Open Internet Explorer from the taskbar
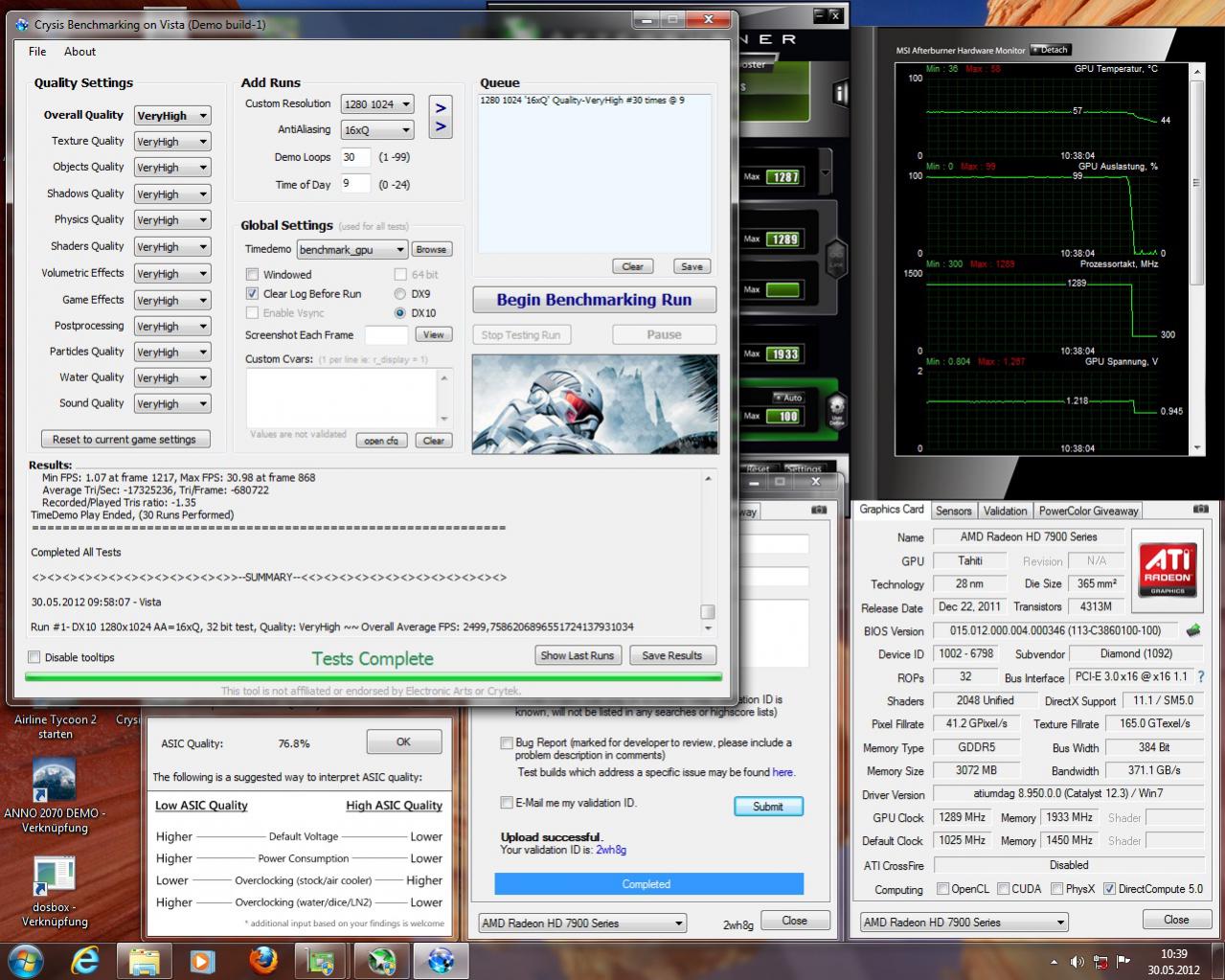This screenshot has width=1225, height=980. click(x=85, y=960)
